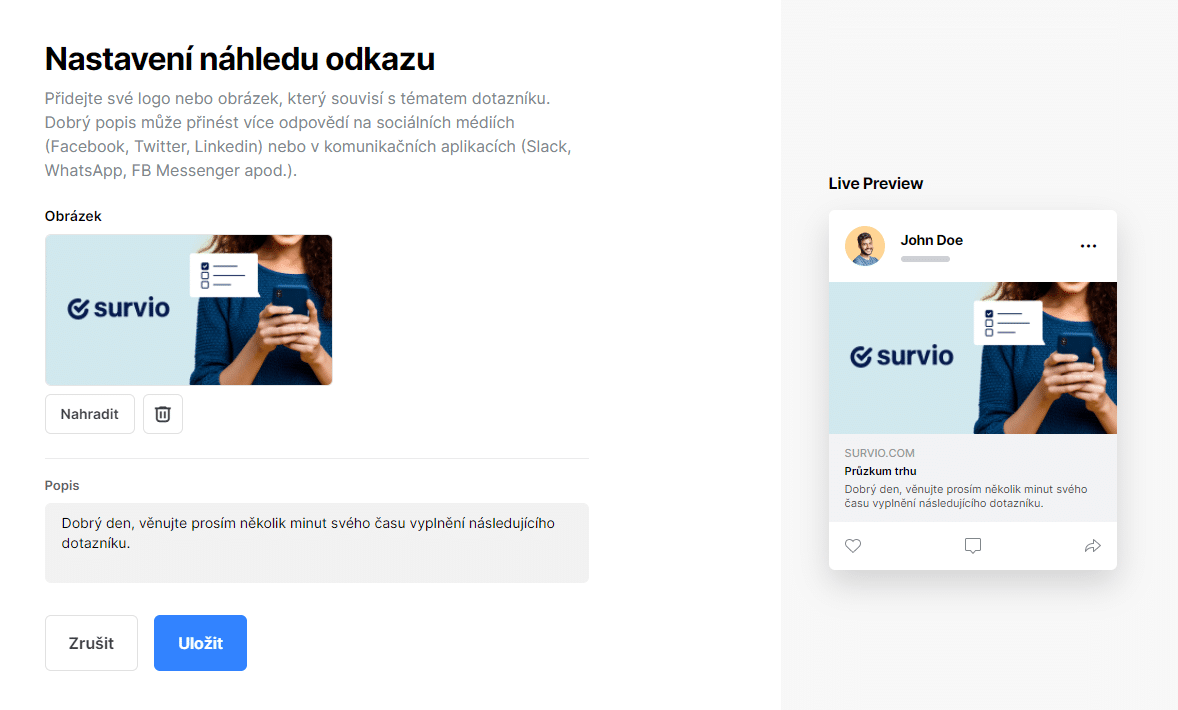1178x710 pixels.
Task: Click the John Doe name in preview
Action: pos(932,240)
